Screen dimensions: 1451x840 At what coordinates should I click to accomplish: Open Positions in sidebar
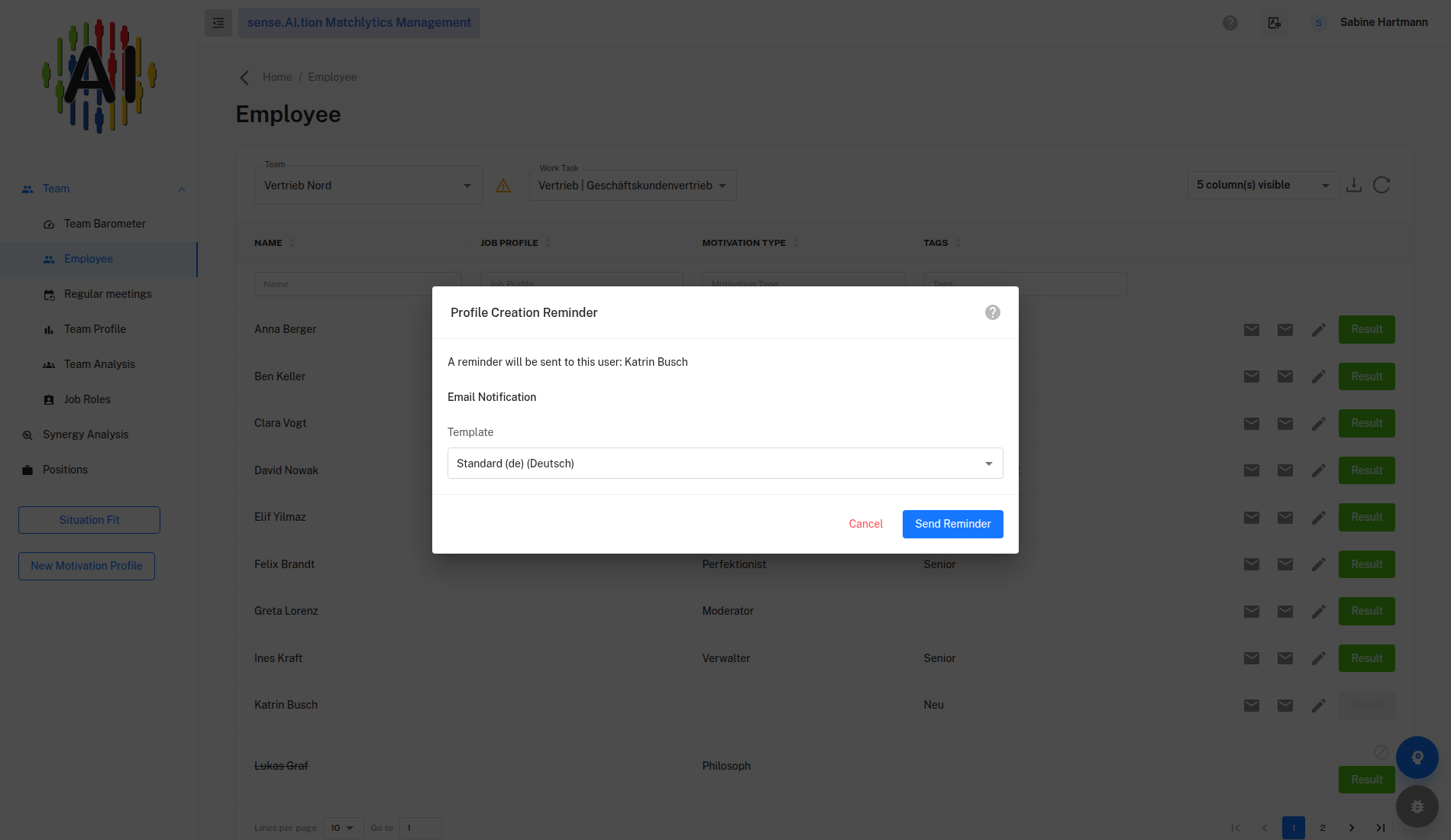click(65, 470)
